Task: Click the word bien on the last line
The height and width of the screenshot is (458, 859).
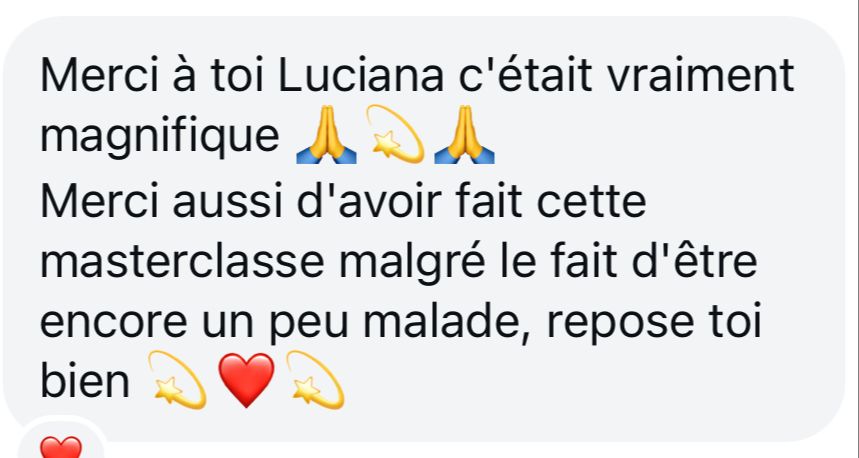Action: pyautogui.click(x=85, y=381)
